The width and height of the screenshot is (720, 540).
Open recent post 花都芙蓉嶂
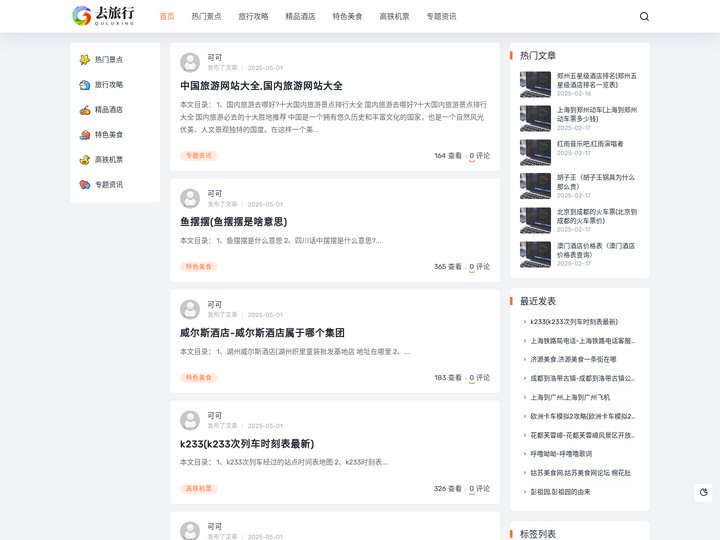coord(583,435)
